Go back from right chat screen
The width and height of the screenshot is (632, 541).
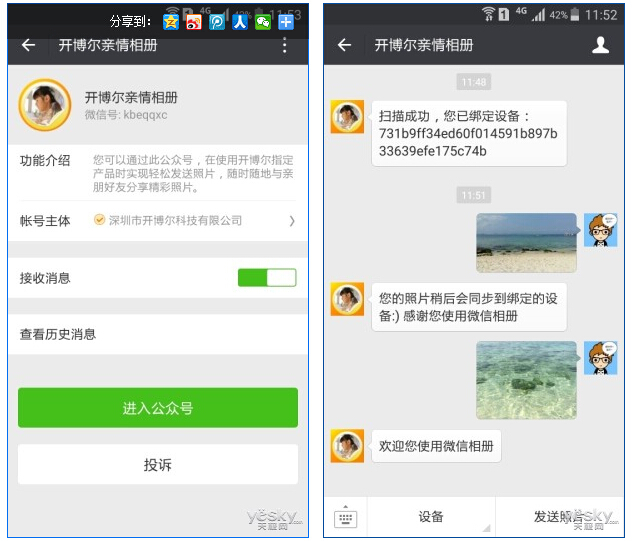344,45
